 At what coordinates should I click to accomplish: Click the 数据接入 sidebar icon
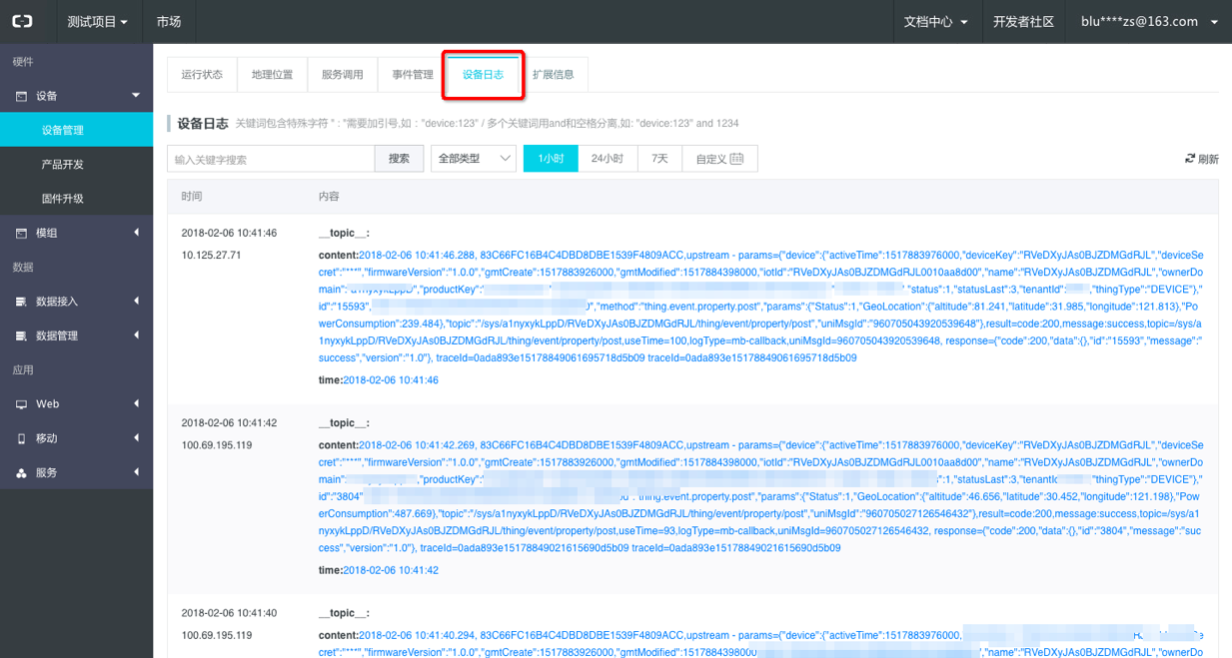(20, 301)
